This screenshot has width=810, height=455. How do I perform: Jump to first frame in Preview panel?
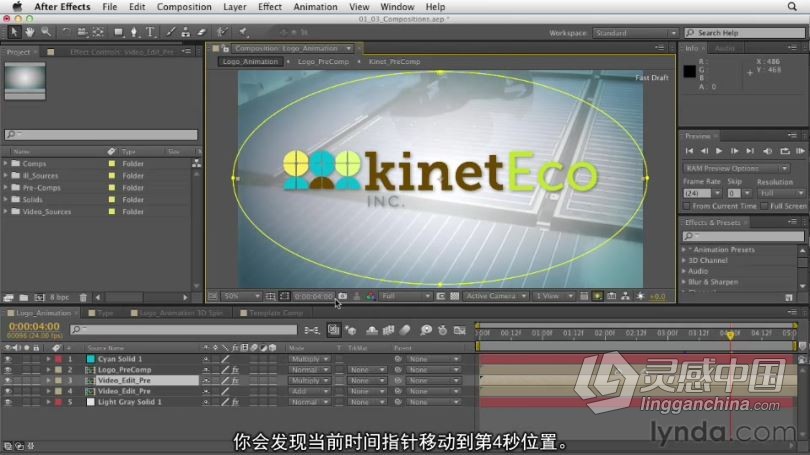[689, 151]
